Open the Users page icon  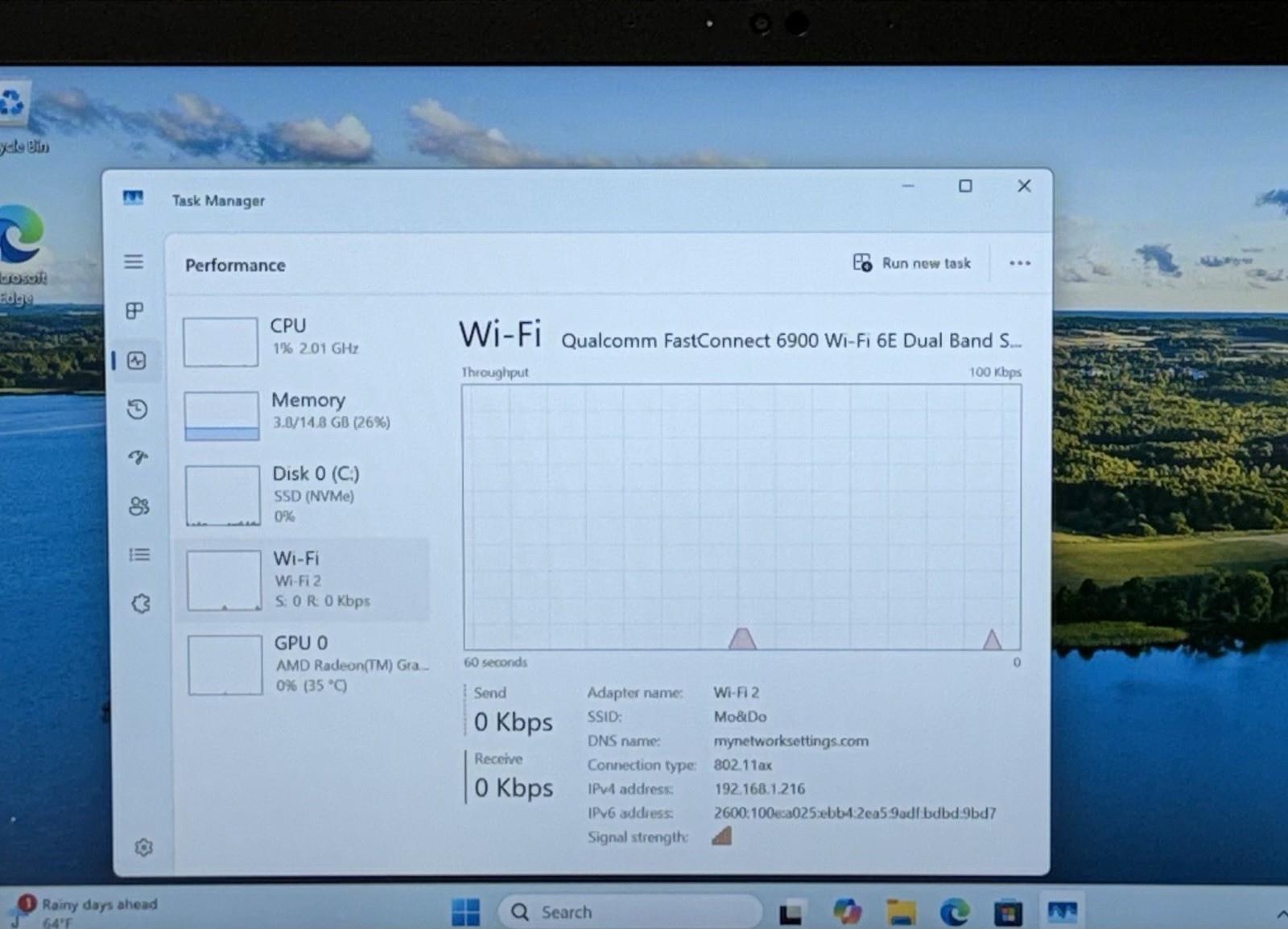click(x=139, y=506)
